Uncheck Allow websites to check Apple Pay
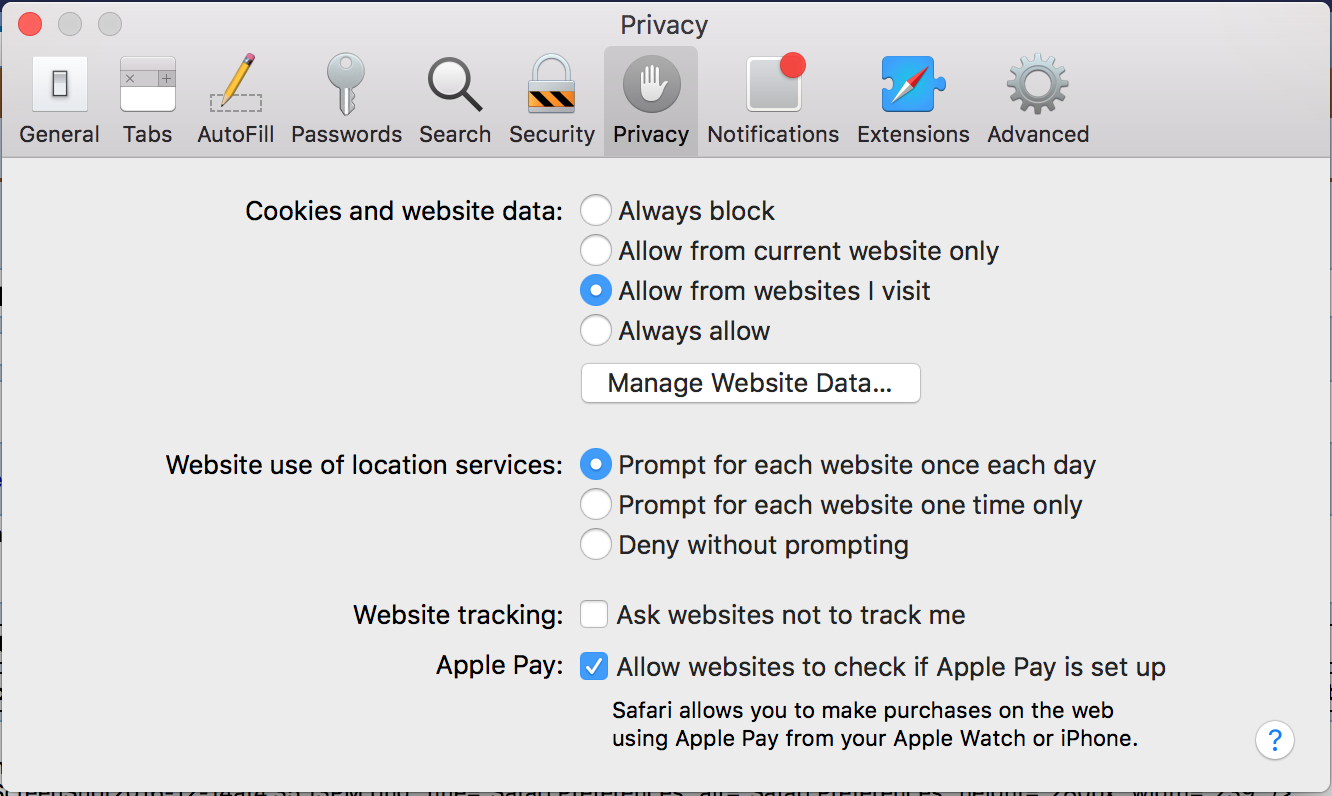Screen dimensions: 1332x796 [594, 666]
